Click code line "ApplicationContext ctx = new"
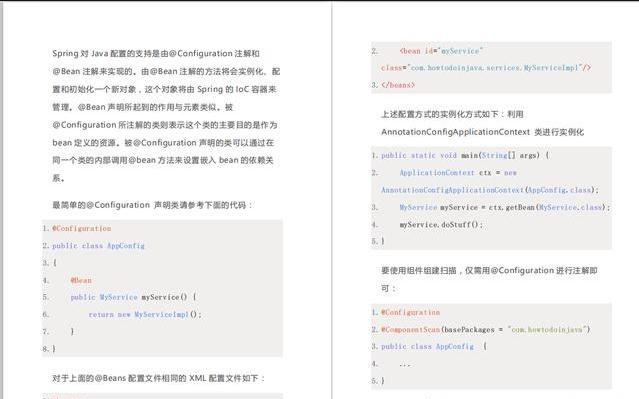Image resolution: width=639 pixels, height=399 pixels. [458, 173]
